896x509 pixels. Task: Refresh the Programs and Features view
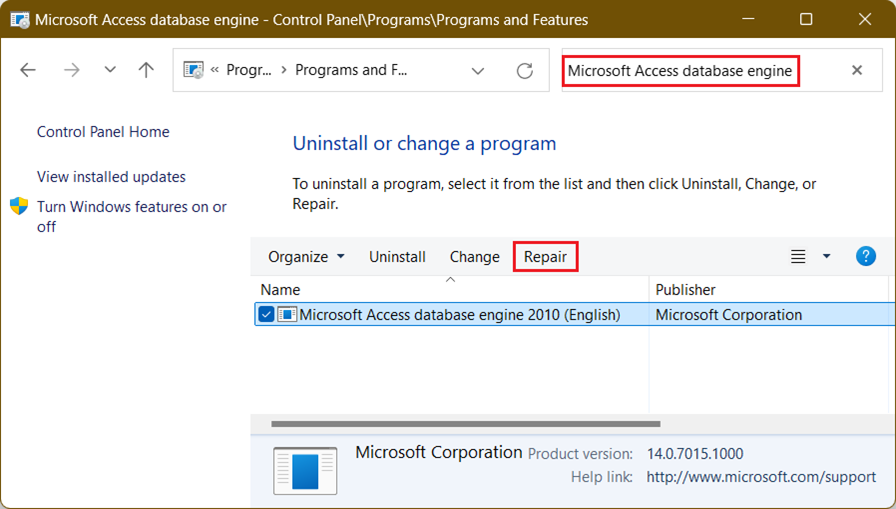click(x=525, y=71)
